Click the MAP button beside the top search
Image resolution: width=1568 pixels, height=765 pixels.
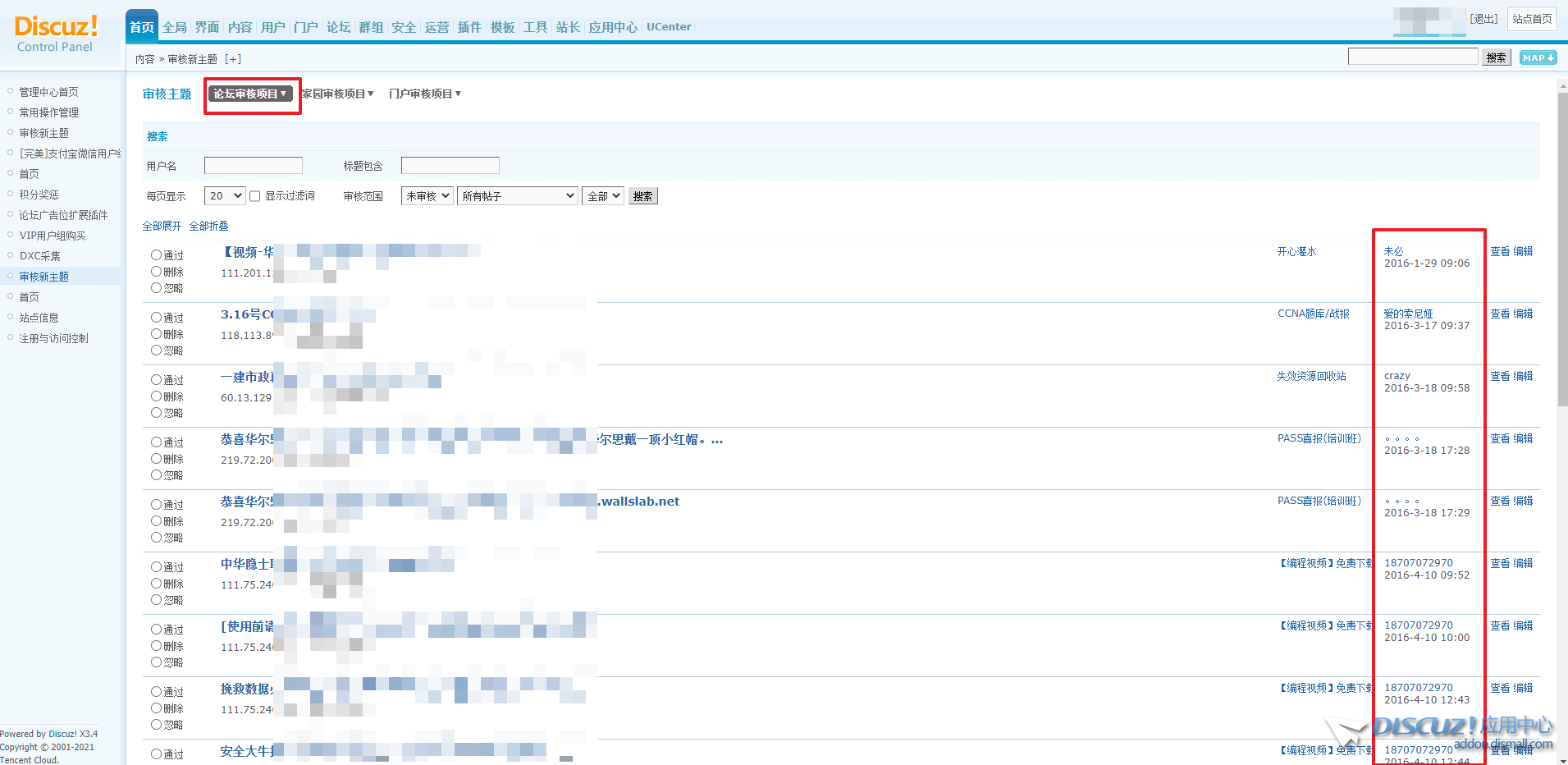tap(1537, 57)
